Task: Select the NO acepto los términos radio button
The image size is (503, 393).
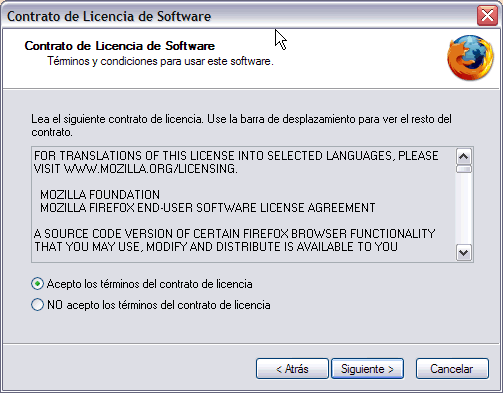Action: coord(37,305)
